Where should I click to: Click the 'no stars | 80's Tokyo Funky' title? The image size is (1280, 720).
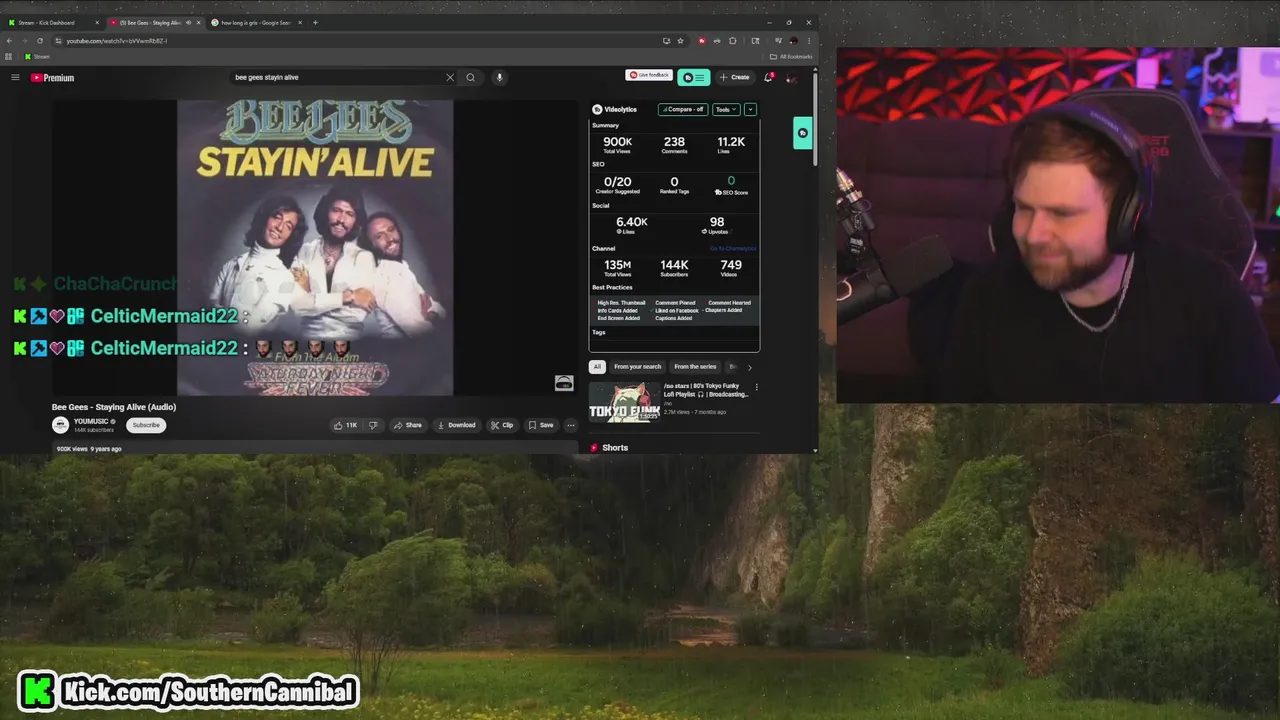tap(705, 390)
